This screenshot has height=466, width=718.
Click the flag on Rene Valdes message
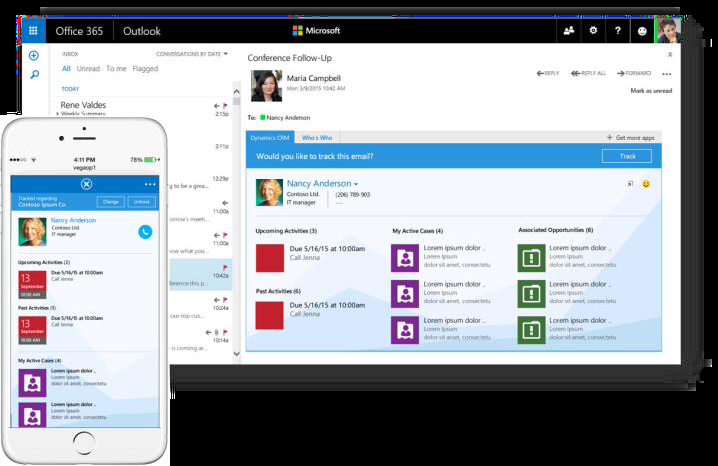pyautogui.click(x=225, y=106)
